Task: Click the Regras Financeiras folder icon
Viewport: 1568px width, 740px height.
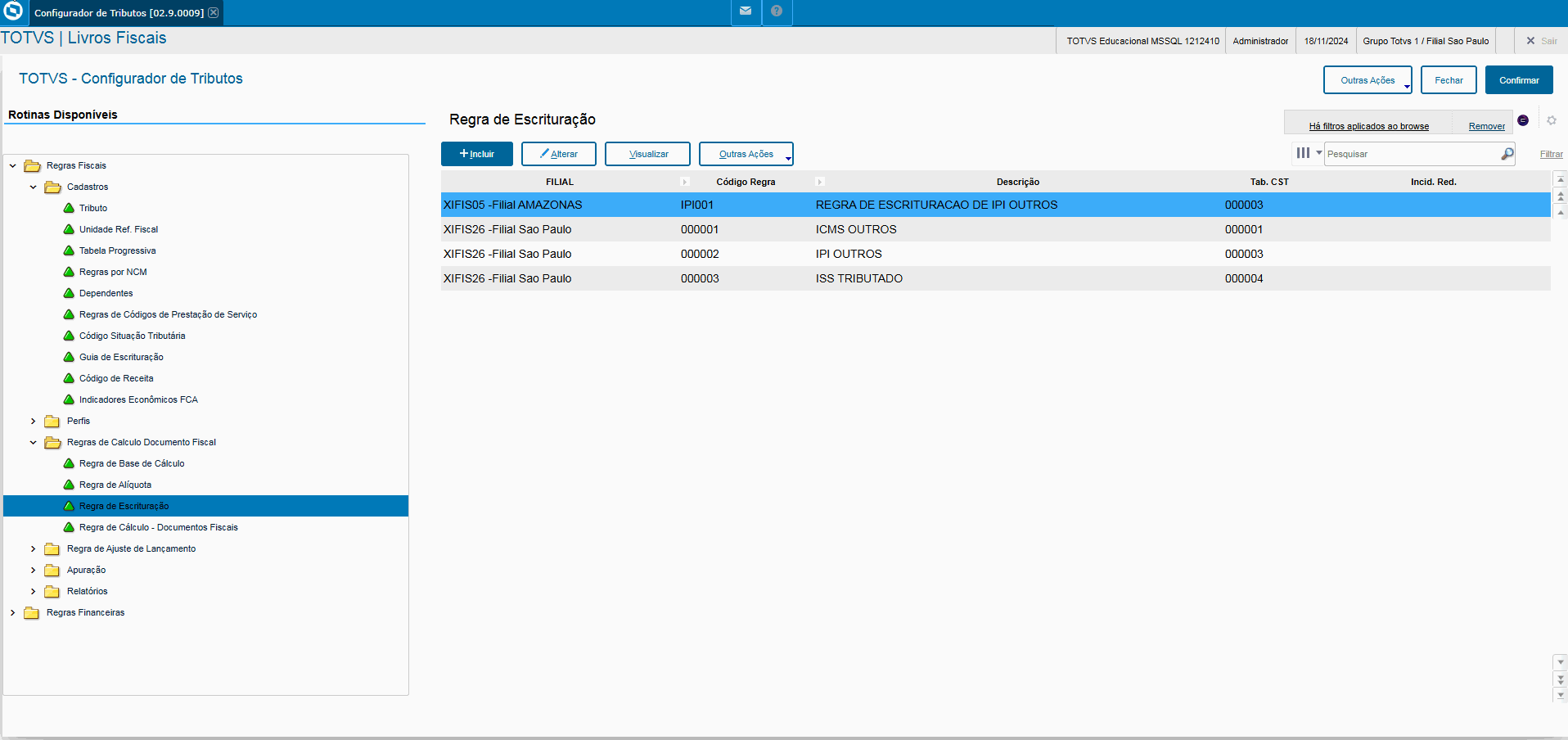Action: [x=32, y=613]
